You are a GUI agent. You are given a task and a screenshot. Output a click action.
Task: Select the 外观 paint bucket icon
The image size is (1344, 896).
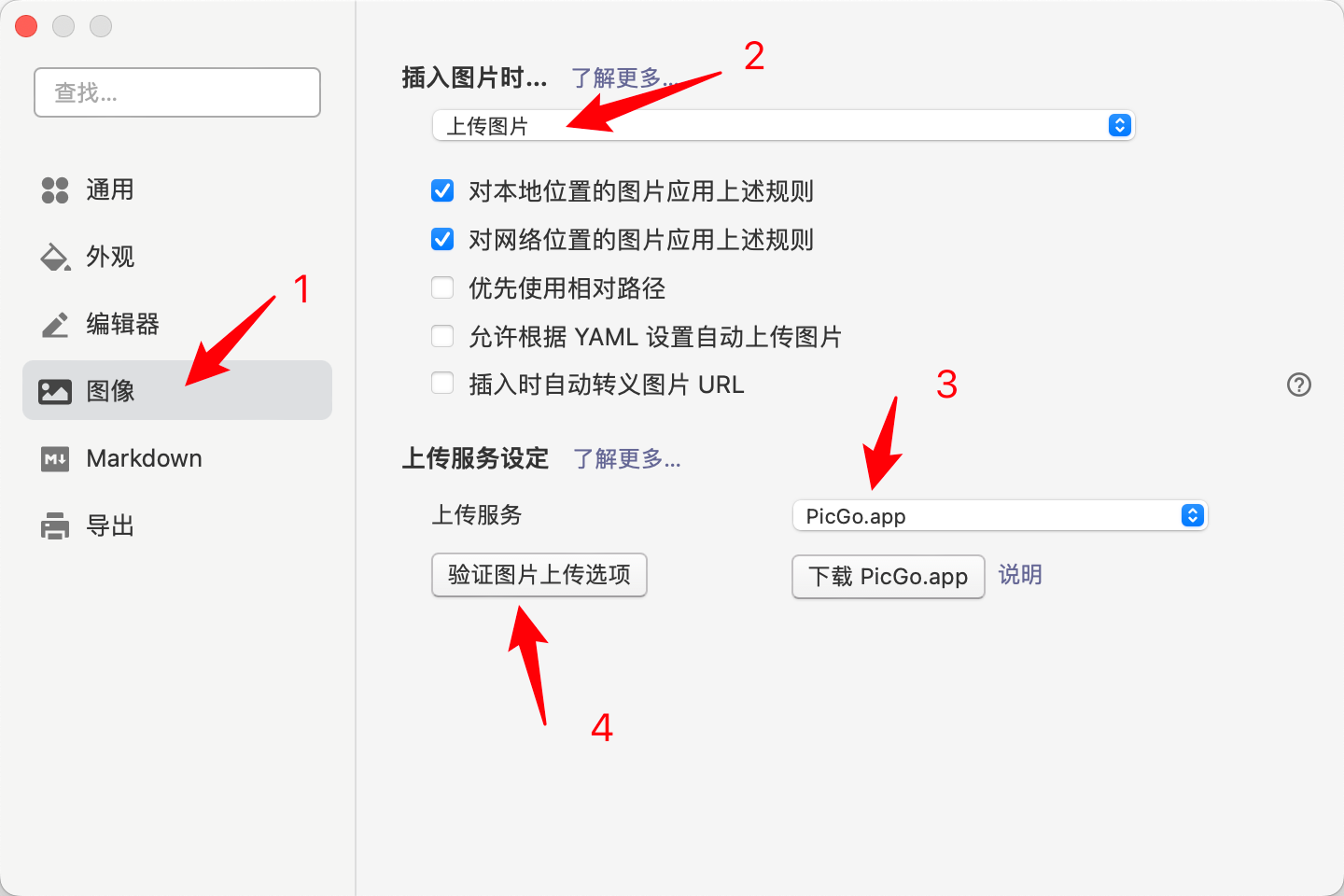coord(55,257)
